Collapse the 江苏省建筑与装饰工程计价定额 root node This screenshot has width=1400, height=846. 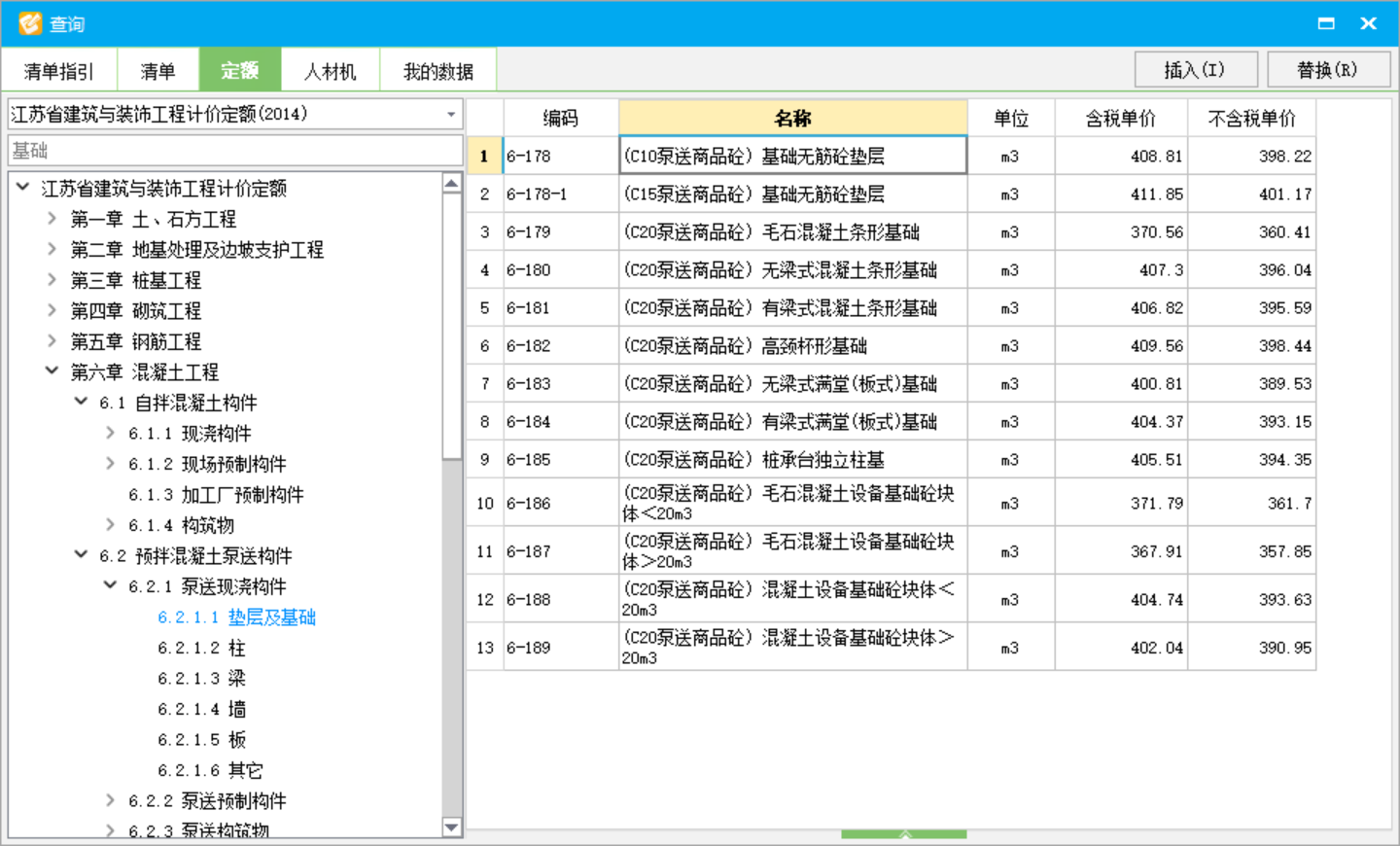(22, 188)
